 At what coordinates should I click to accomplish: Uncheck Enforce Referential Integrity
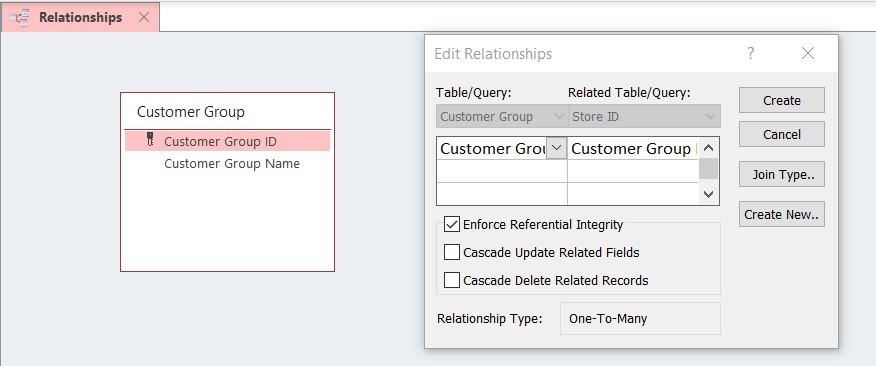[x=451, y=225]
